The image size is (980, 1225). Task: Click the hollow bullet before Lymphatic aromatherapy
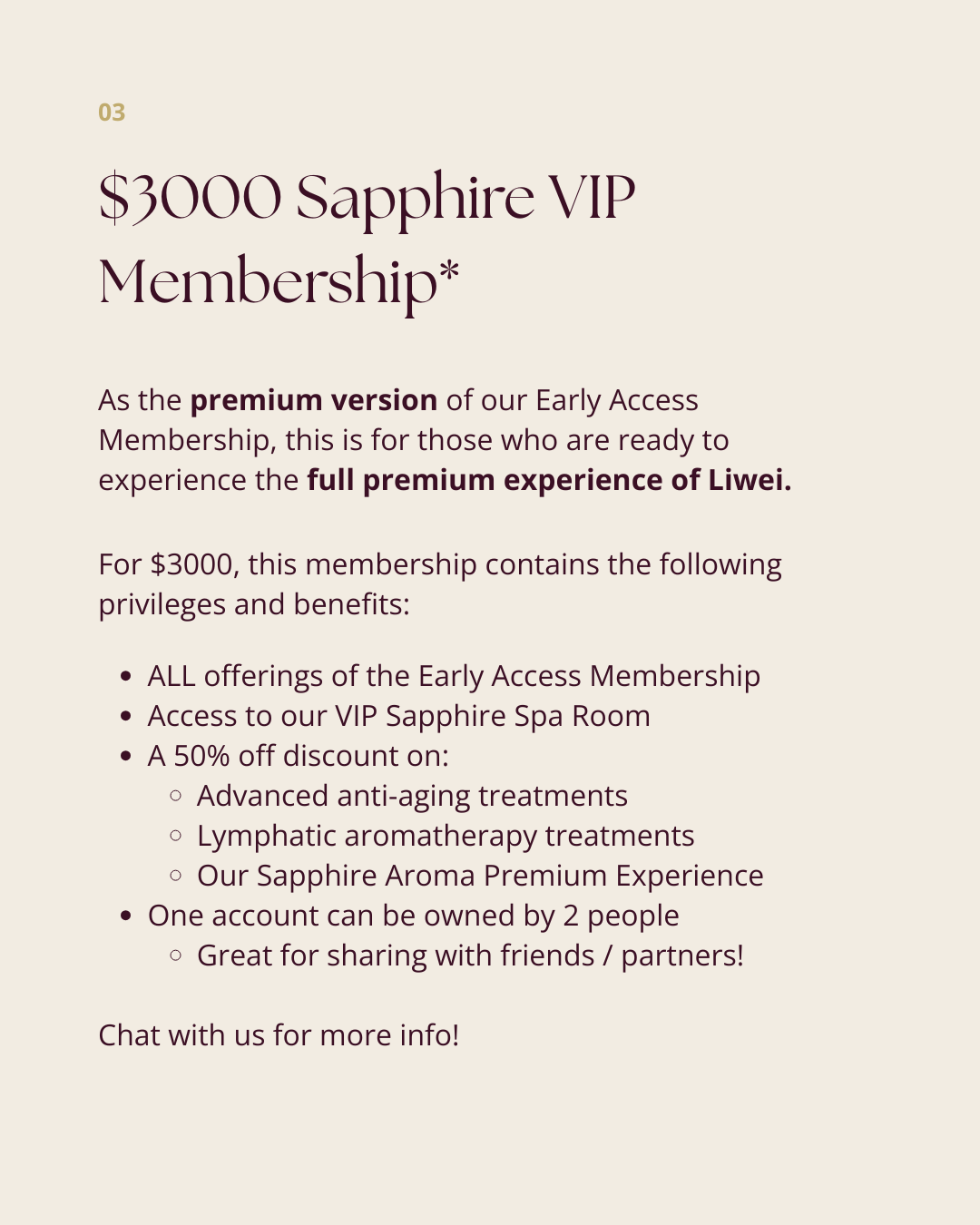[176, 836]
